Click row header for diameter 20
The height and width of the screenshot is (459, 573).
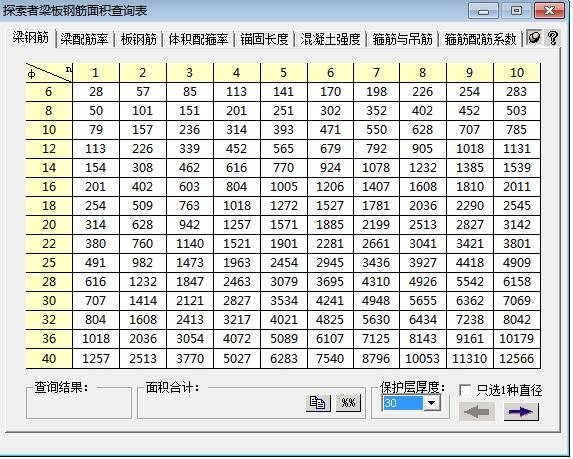point(49,225)
